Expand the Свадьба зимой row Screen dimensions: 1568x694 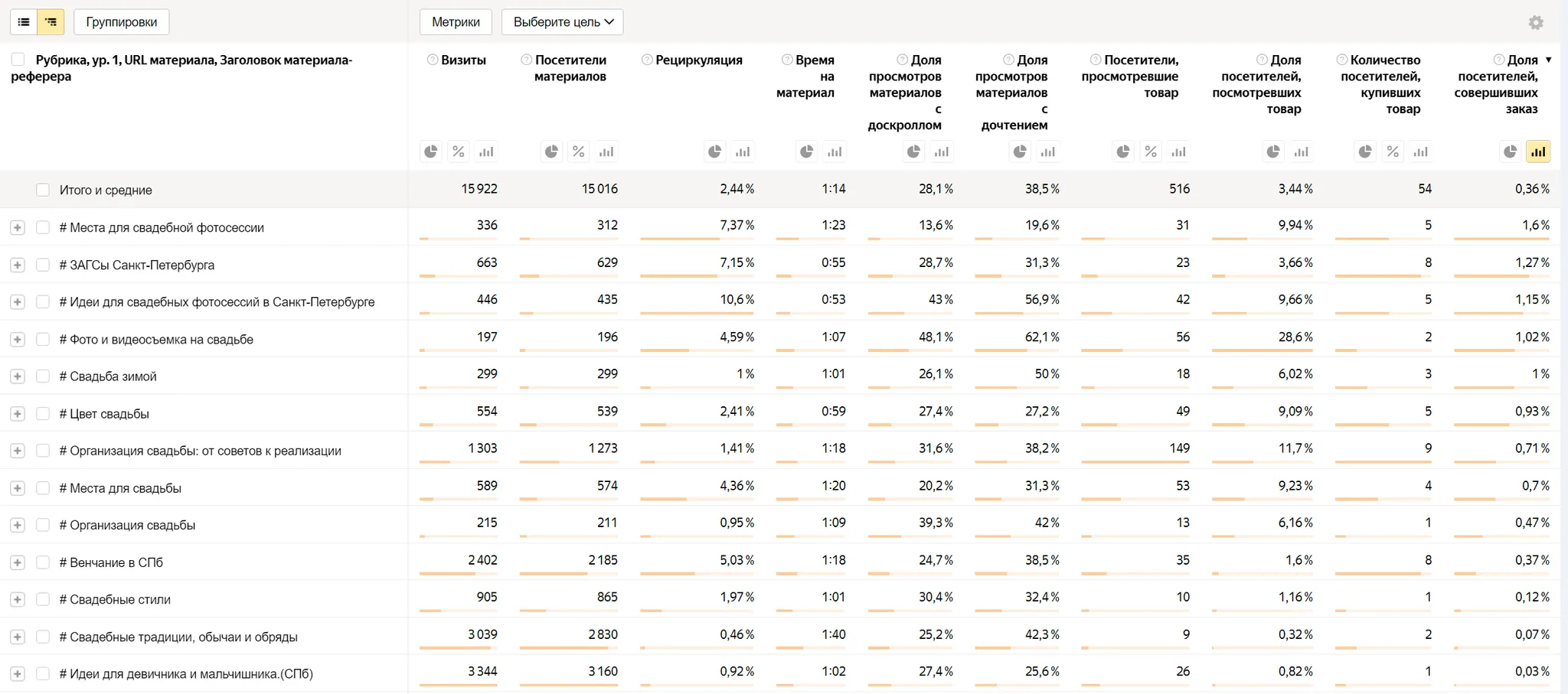[x=18, y=376]
